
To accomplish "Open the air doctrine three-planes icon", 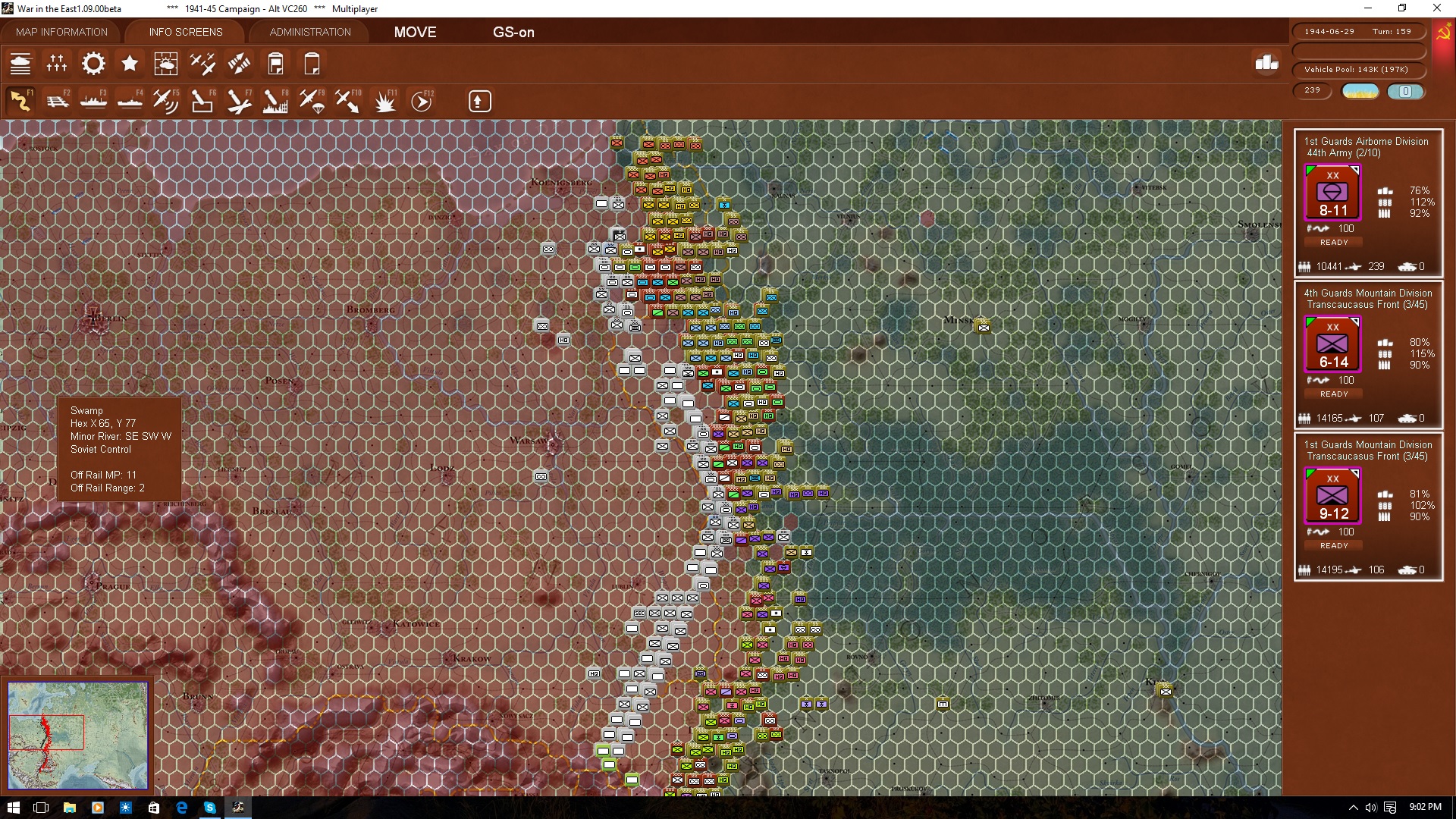I will pos(202,64).
